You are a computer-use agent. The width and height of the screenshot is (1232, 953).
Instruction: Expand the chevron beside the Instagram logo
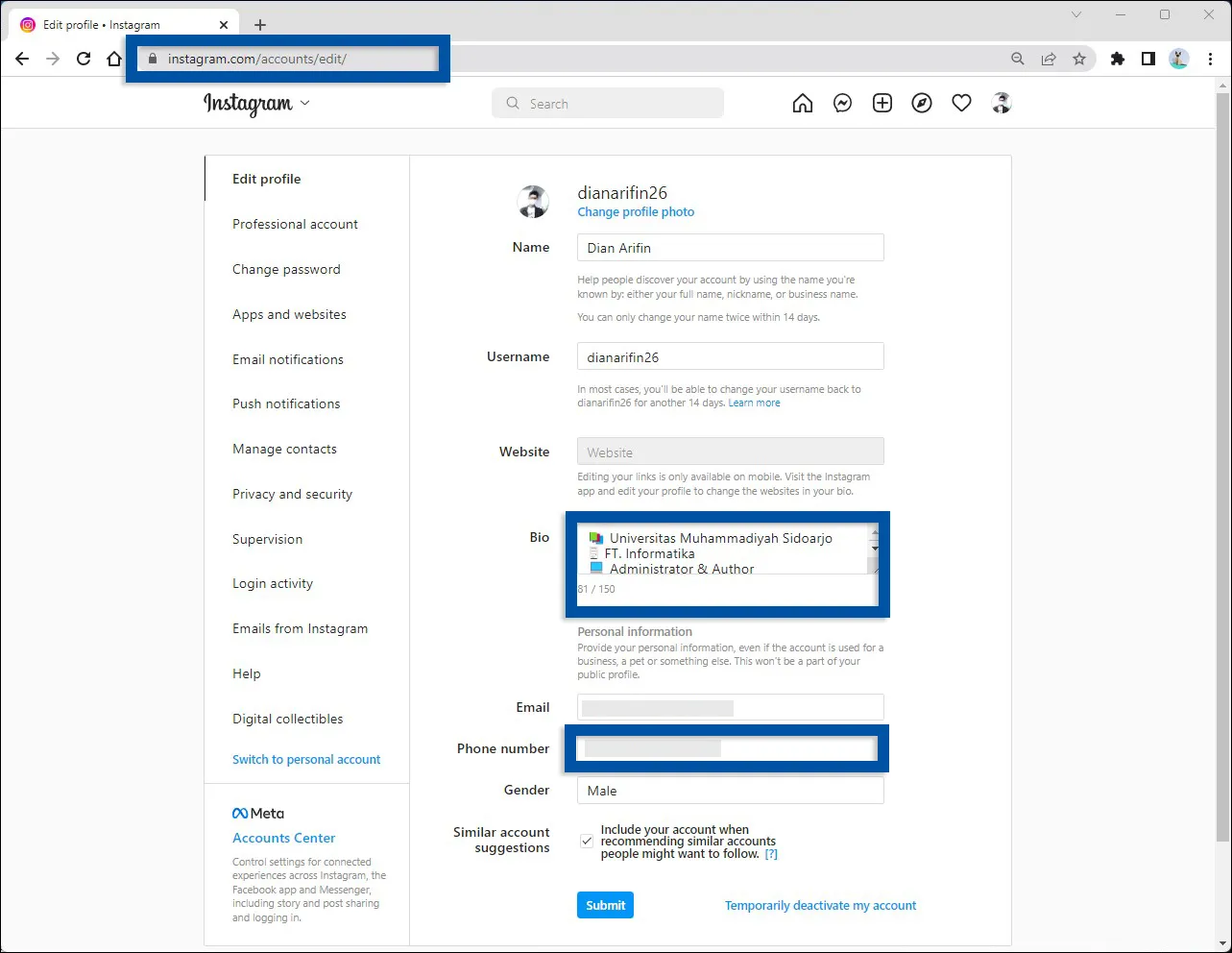coord(303,104)
